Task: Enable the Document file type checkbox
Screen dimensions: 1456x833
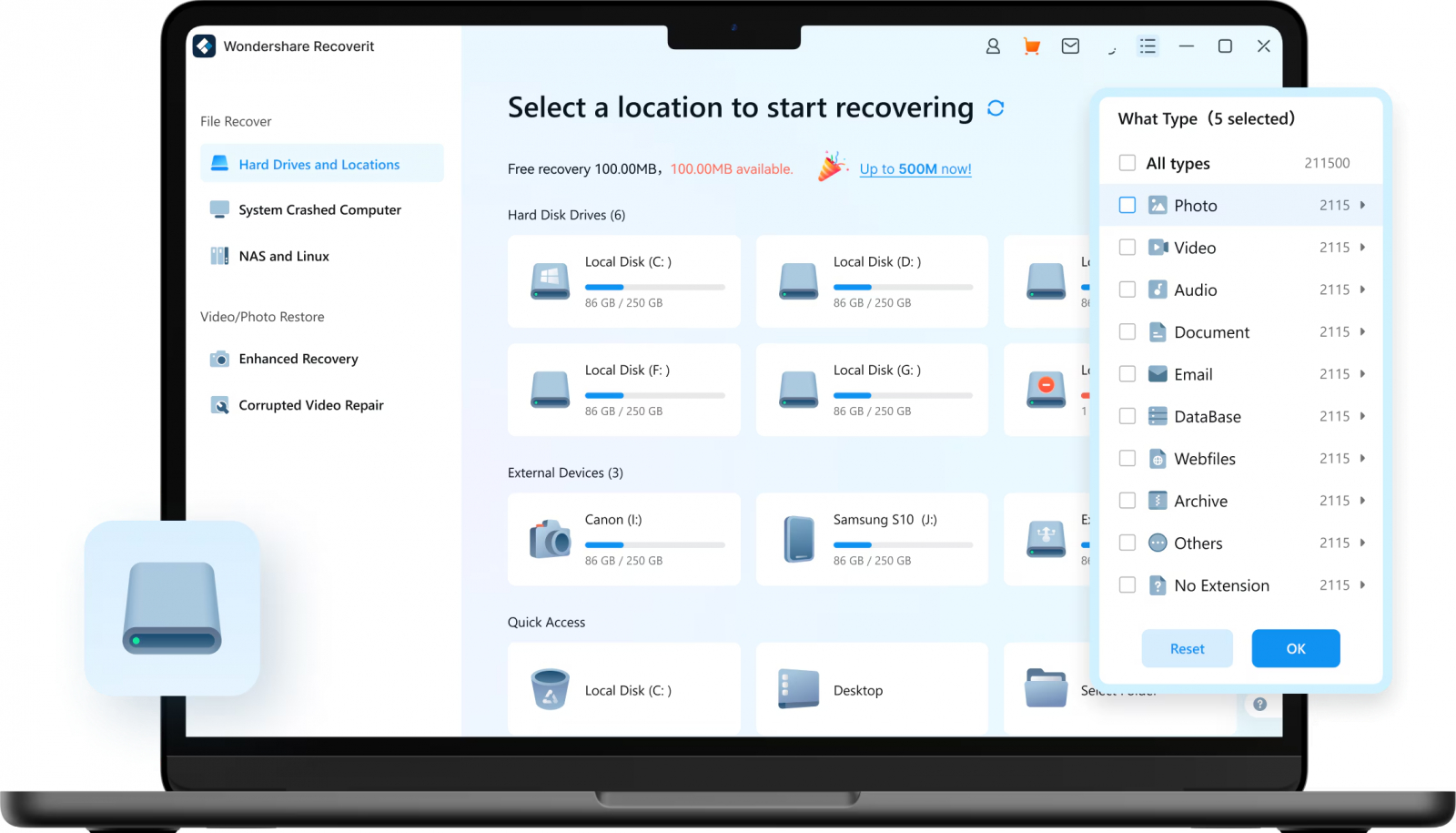Action: (x=1127, y=331)
